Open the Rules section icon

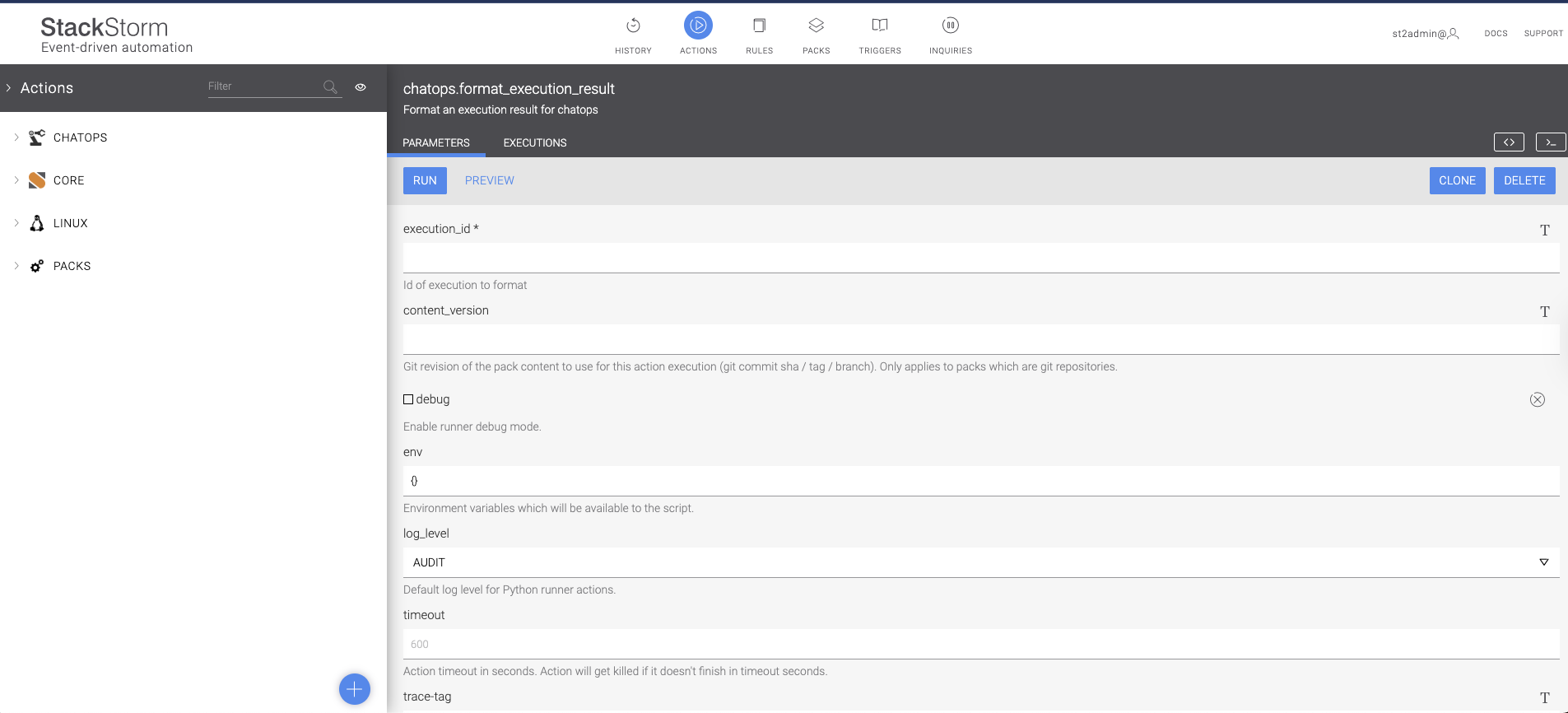point(759,26)
